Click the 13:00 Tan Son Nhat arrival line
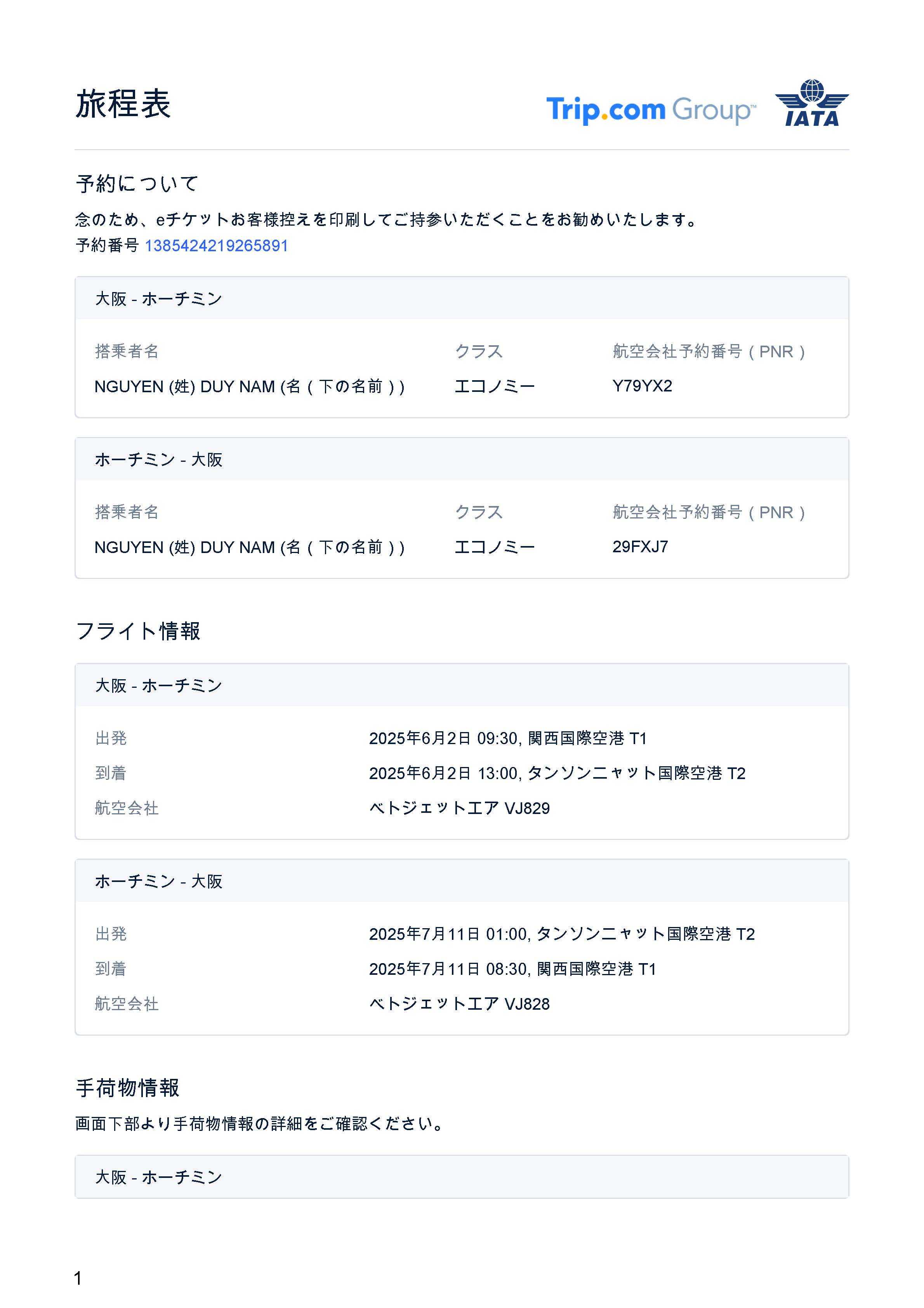This screenshot has height=1308, width=924. (x=557, y=774)
